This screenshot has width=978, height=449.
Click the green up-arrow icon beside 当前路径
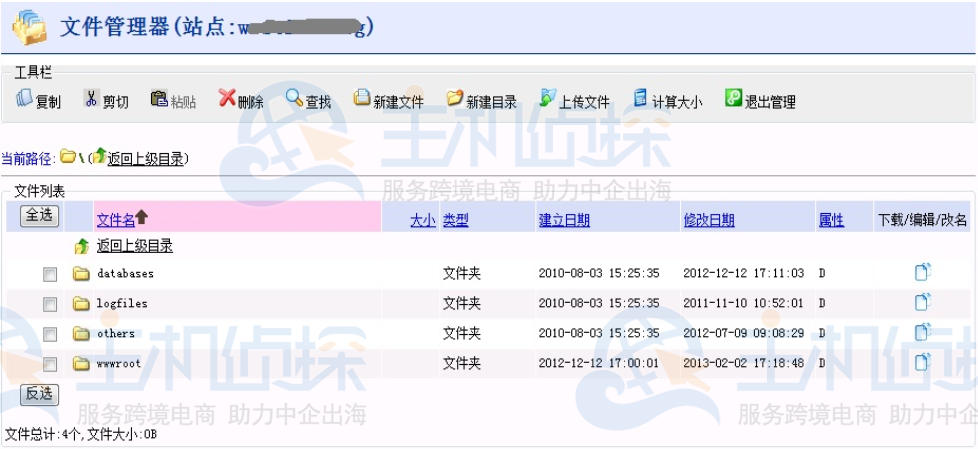100,157
